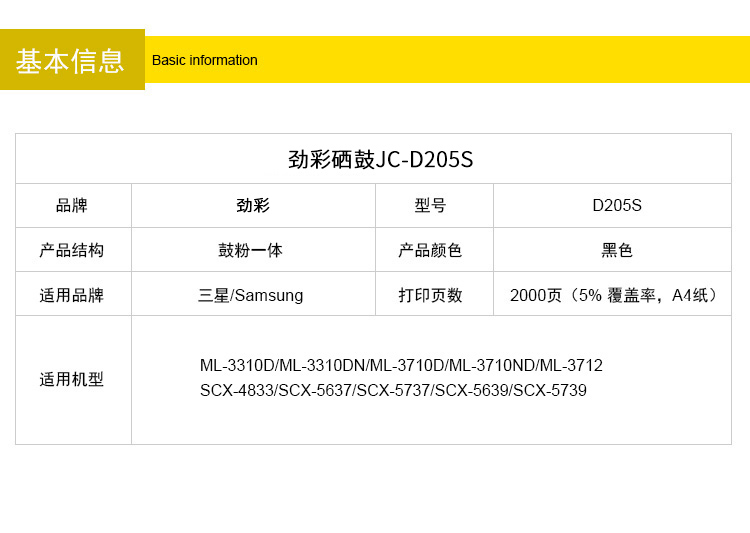Image resolution: width=750 pixels, height=533 pixels.
Task: Select the 打印页数 label cell
Action: [x=431, y=295]
